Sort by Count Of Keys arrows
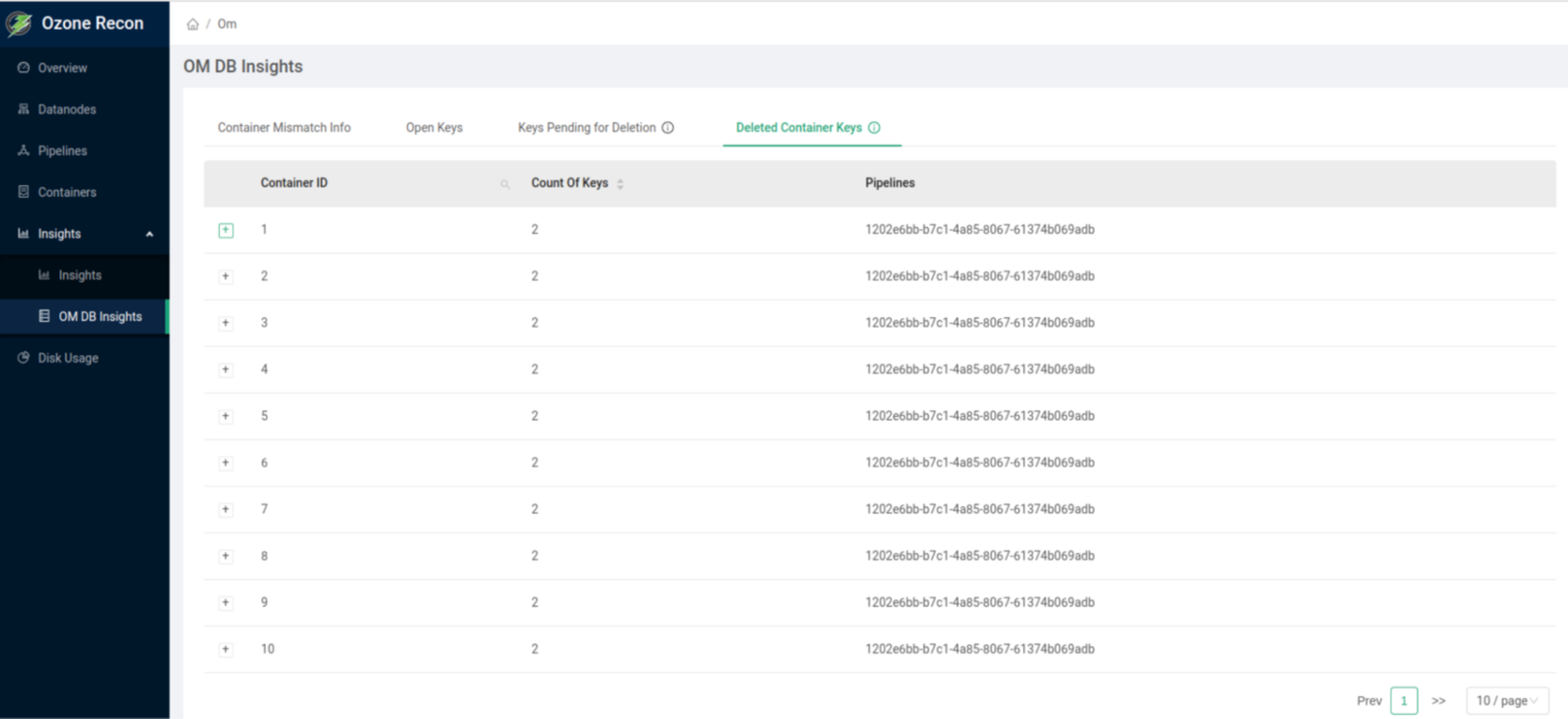The image size is (1568, 719). point(620,184)
